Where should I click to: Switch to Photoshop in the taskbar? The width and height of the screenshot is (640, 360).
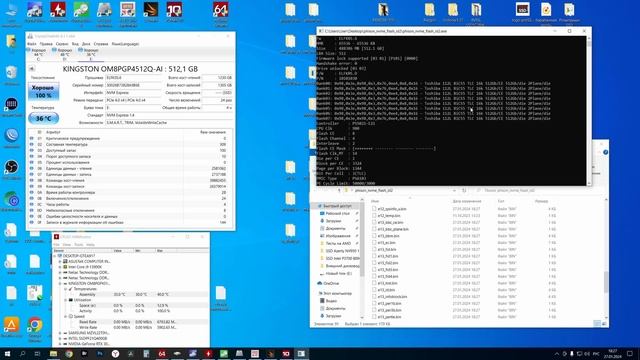pyautogui.click(x=100, y=353)
